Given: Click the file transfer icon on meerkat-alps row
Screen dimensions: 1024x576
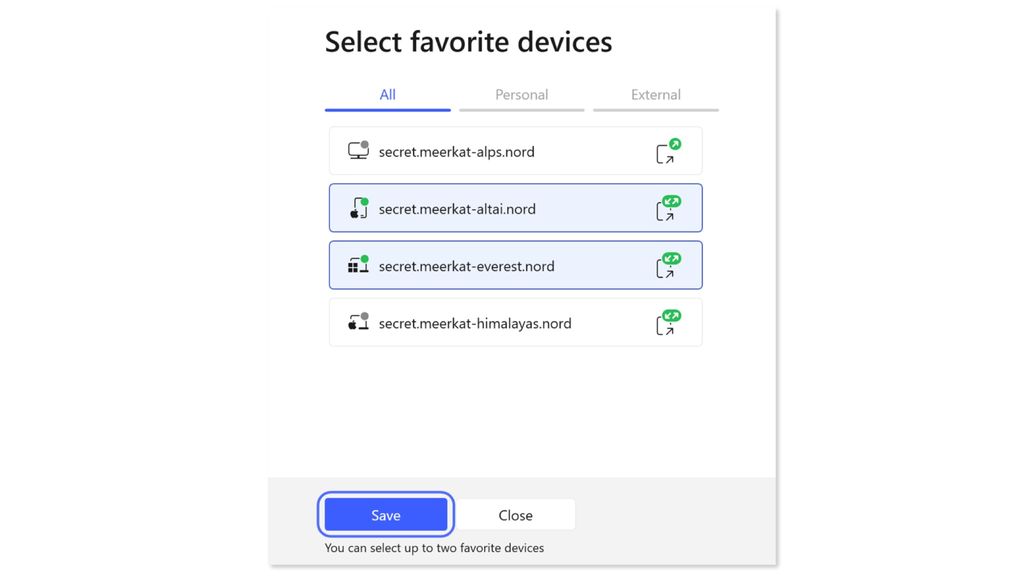Looking at the screenshot, I should click(x=668, y=152).
